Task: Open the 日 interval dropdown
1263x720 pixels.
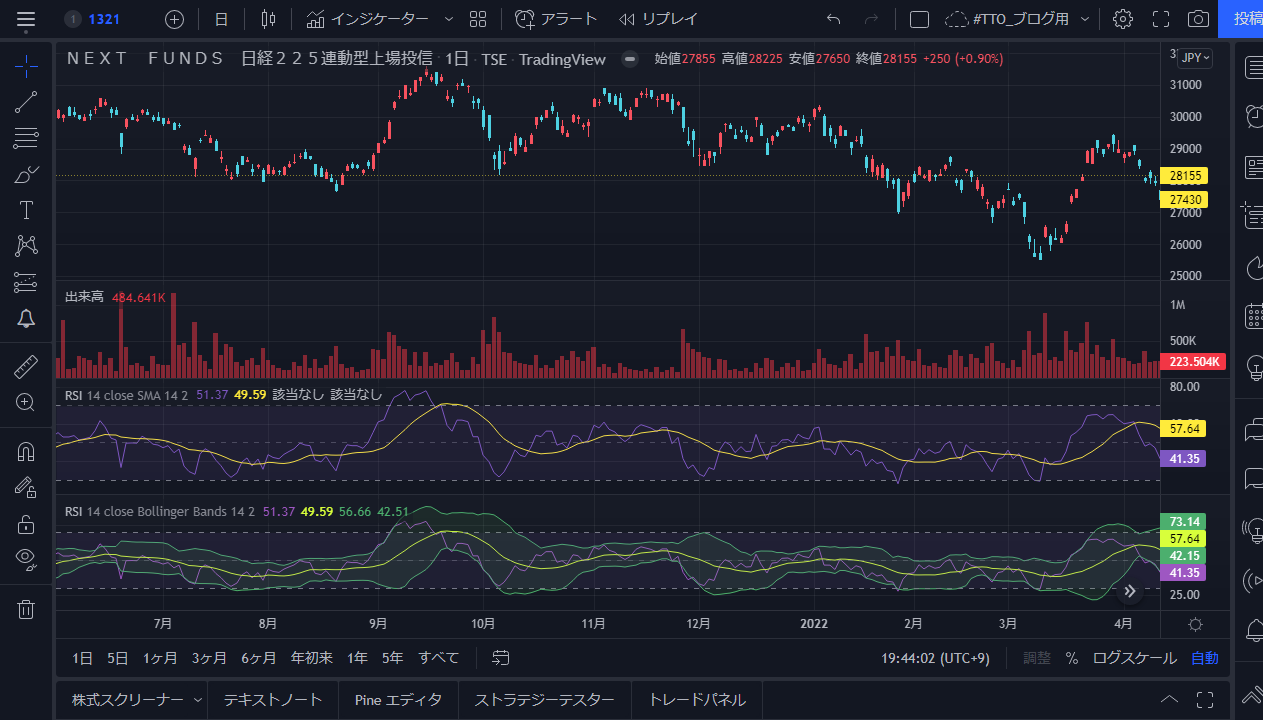Action: pyautogui.click(x=220, y=18)
